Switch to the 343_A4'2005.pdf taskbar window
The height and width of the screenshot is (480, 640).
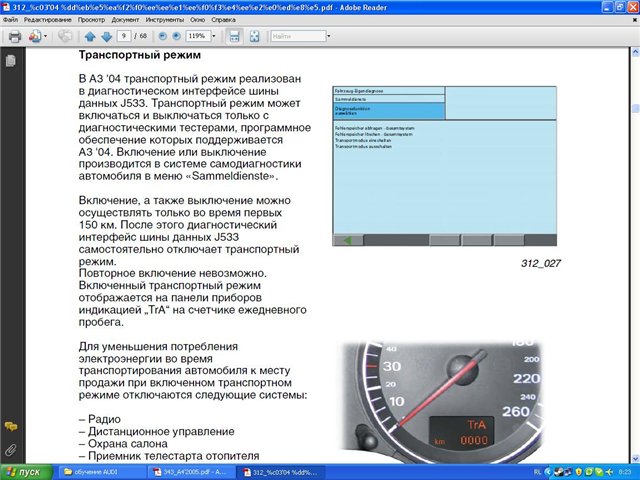[190, 472]
